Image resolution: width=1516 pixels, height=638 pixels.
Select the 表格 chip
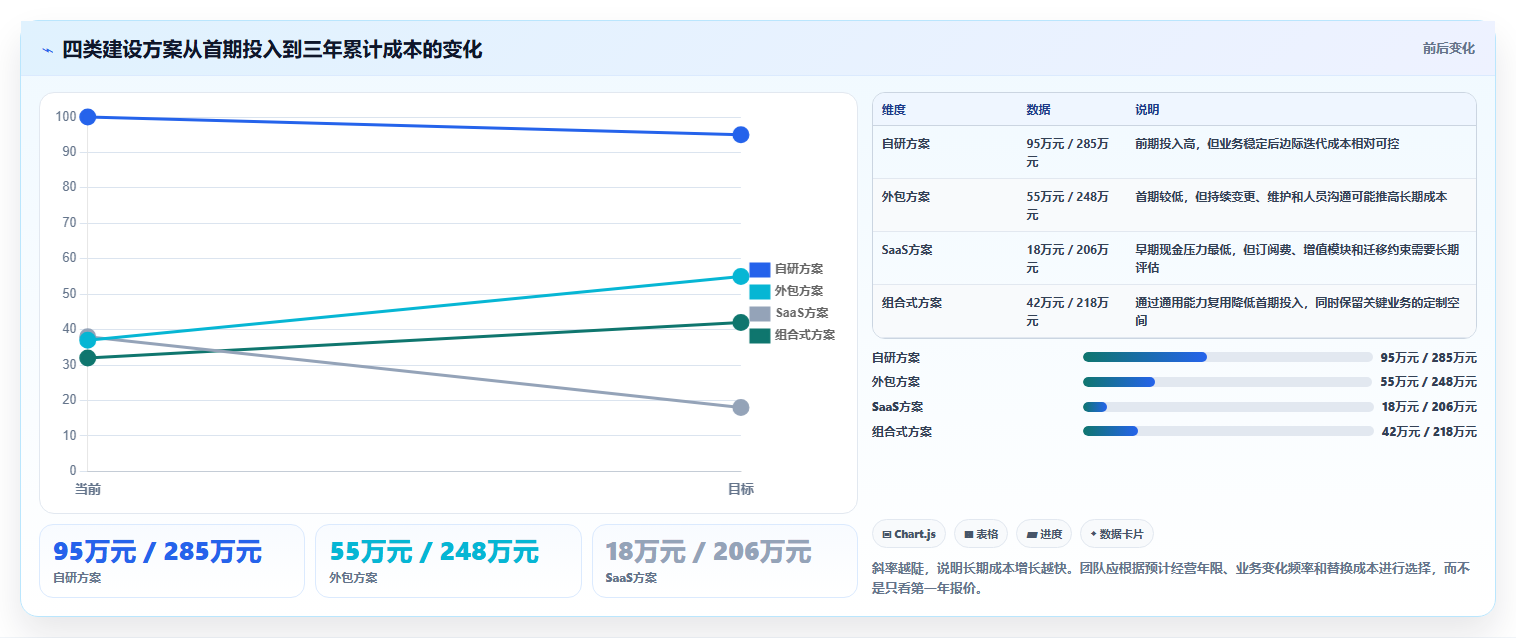981,534
